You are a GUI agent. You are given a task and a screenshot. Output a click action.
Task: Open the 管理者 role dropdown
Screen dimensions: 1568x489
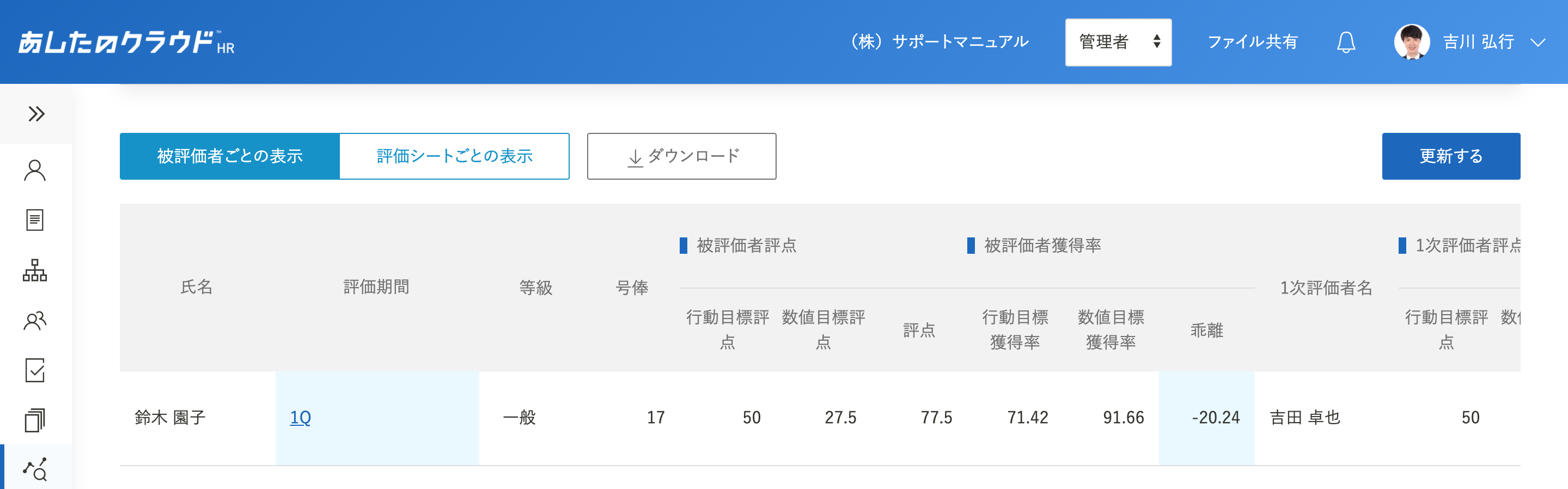1118,42
